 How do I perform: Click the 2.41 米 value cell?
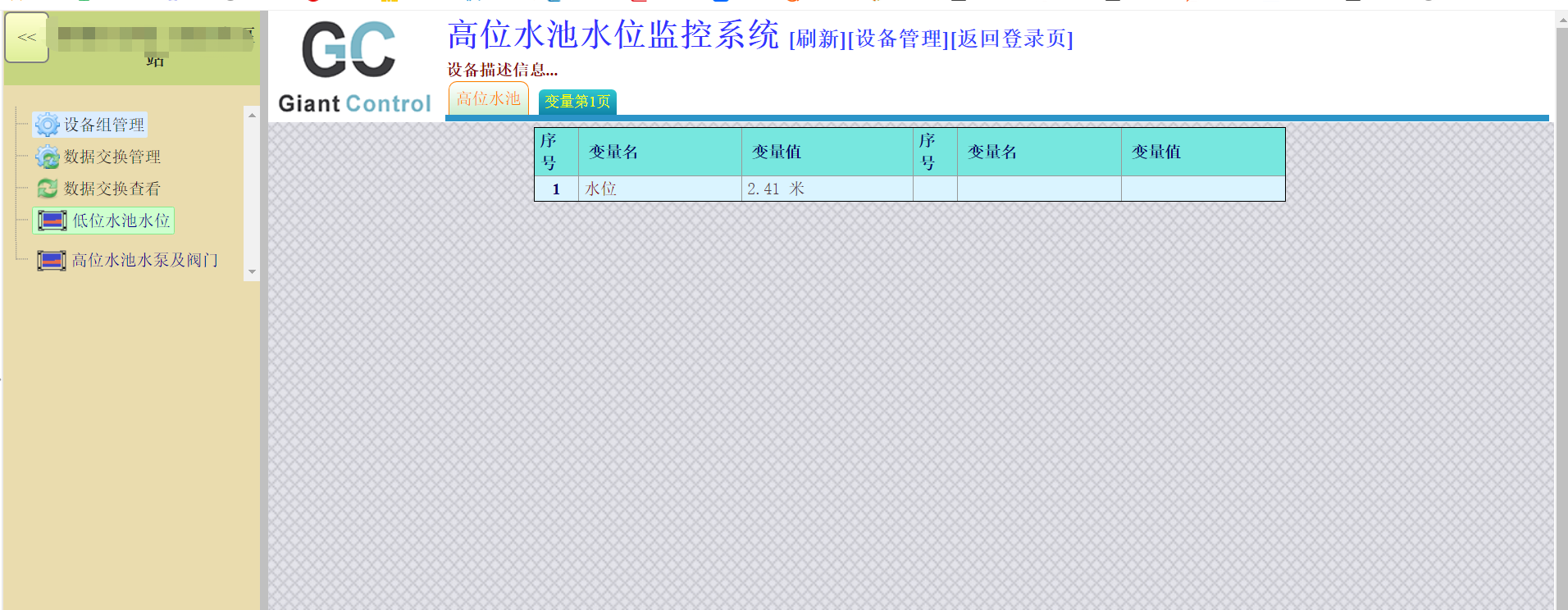coord(776,189)
